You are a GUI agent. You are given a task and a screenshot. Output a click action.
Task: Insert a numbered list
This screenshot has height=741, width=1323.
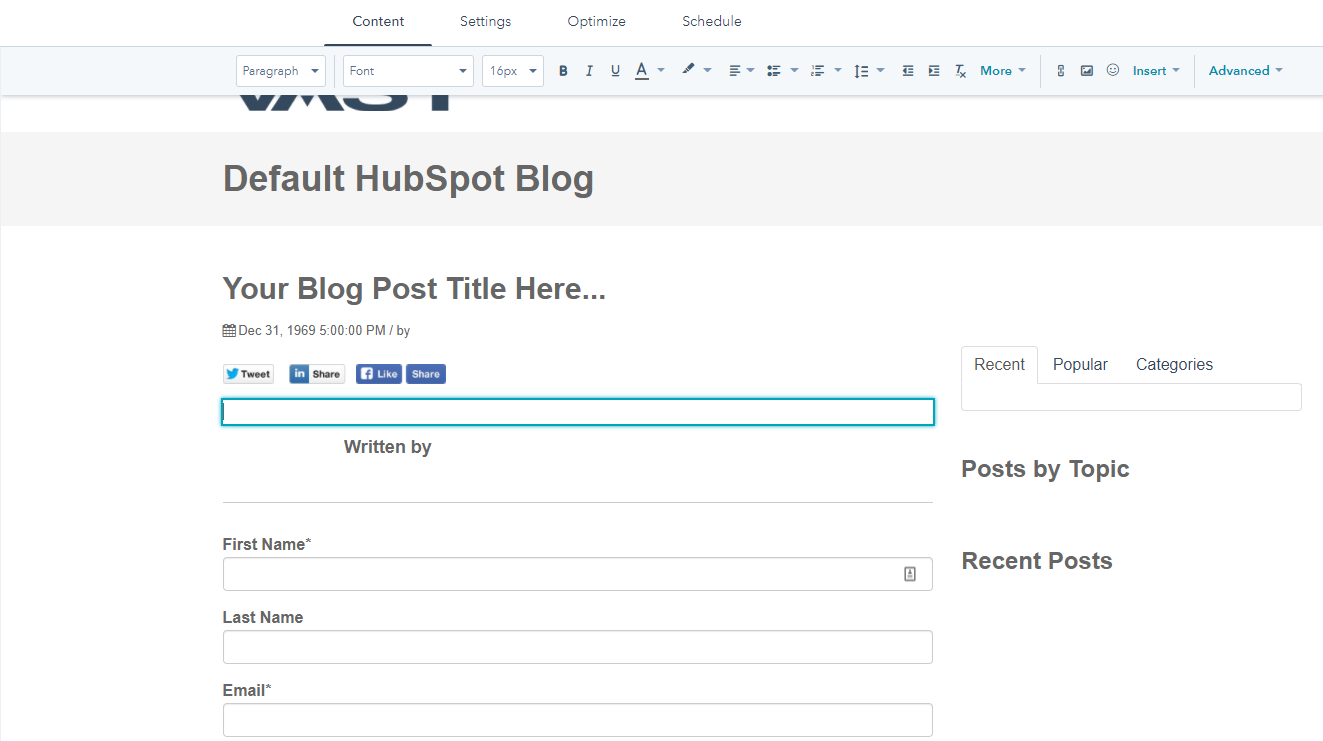[x=817, y=71]
